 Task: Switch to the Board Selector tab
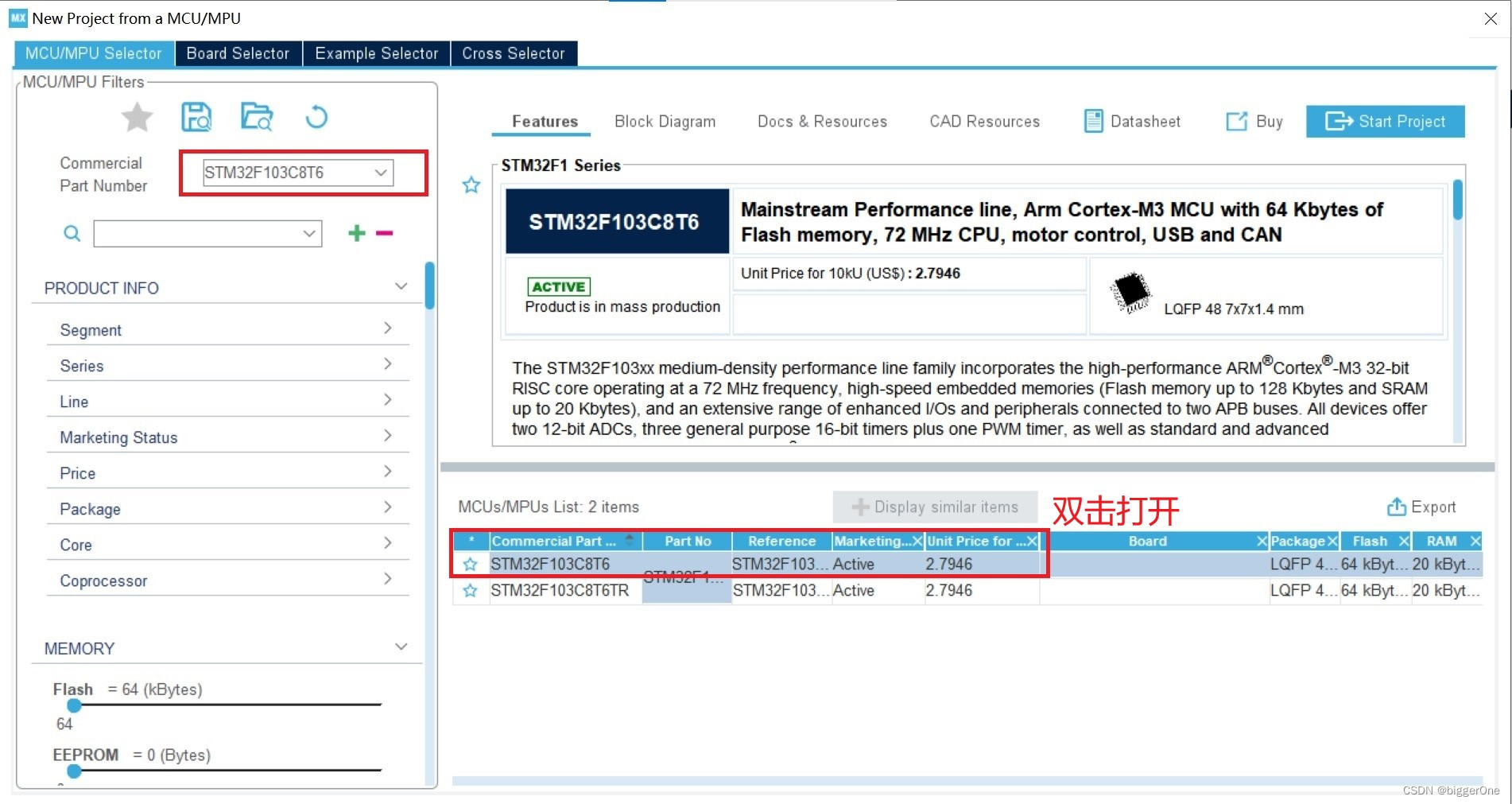point(238,53)
